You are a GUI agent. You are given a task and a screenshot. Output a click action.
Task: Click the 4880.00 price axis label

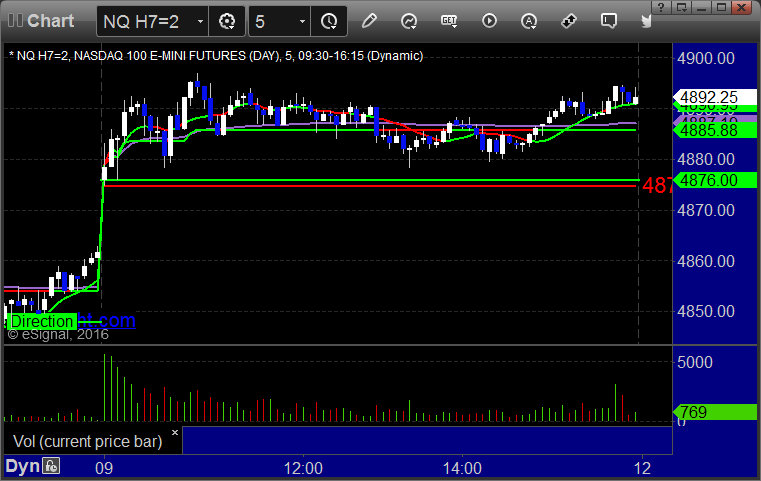(x=706, y=160)
